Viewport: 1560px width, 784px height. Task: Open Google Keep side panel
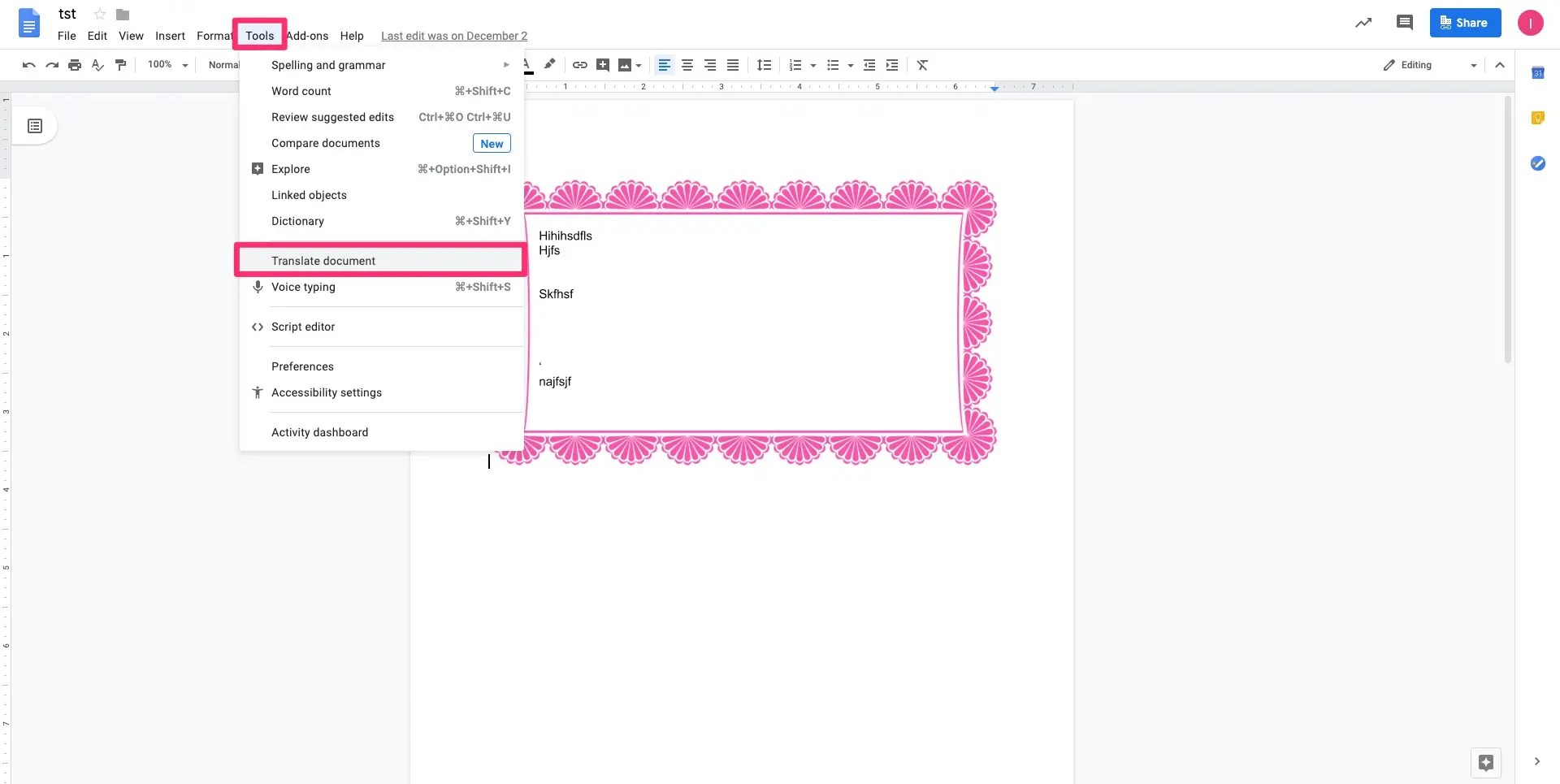click(x=1537, y=119)
